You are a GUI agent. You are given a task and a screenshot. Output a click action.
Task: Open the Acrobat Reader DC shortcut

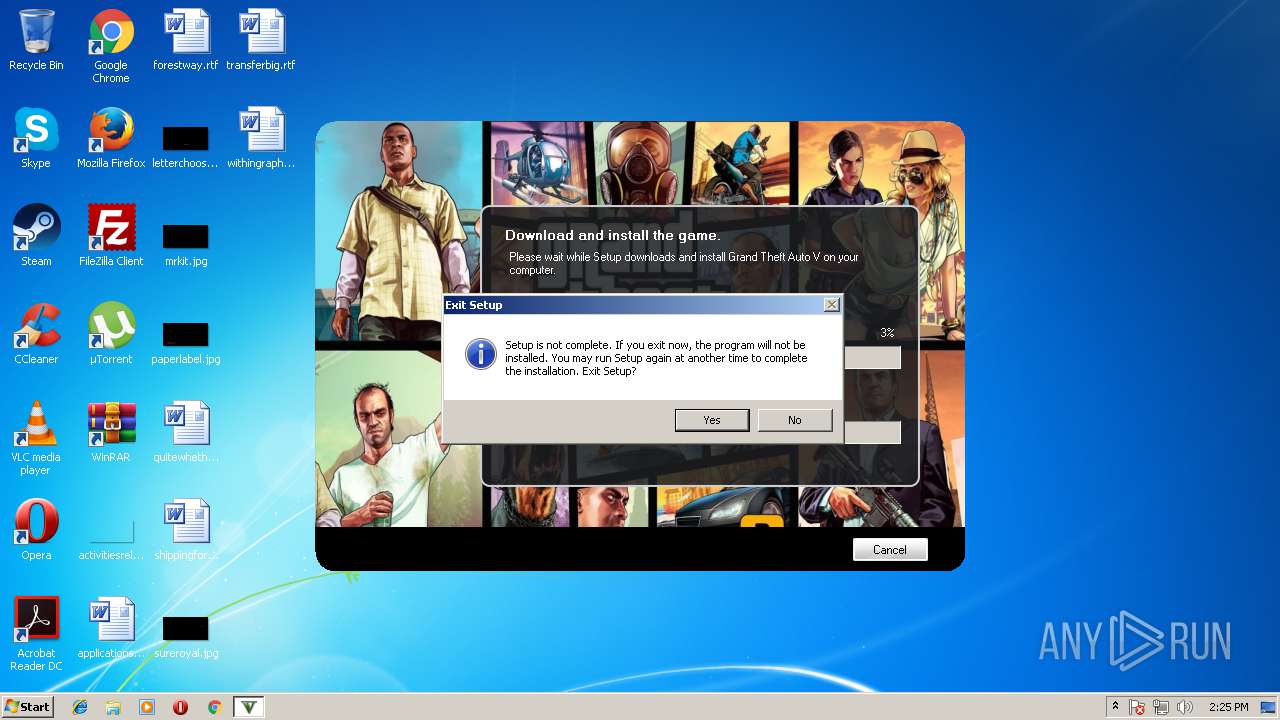36,634
